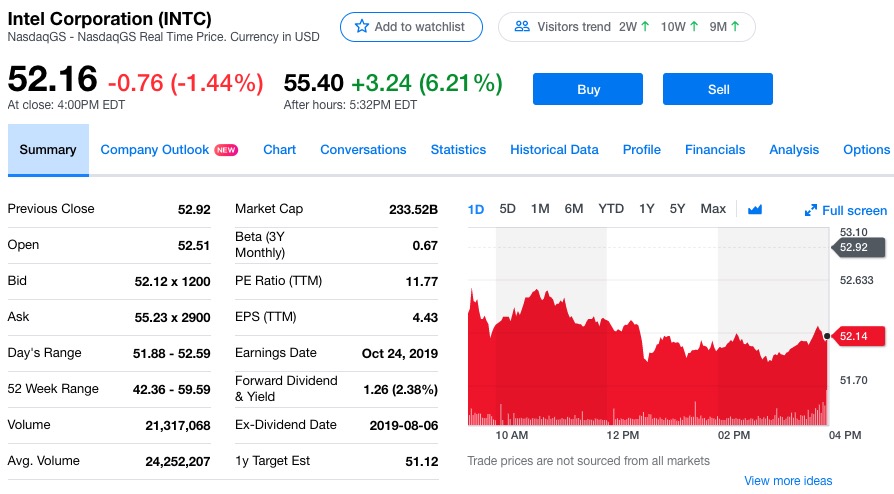Click the dividend yield 1.26 (2.38%)
Image resolution: width=894 pixels, height=494 pixels.
click(x=400, y=390)
